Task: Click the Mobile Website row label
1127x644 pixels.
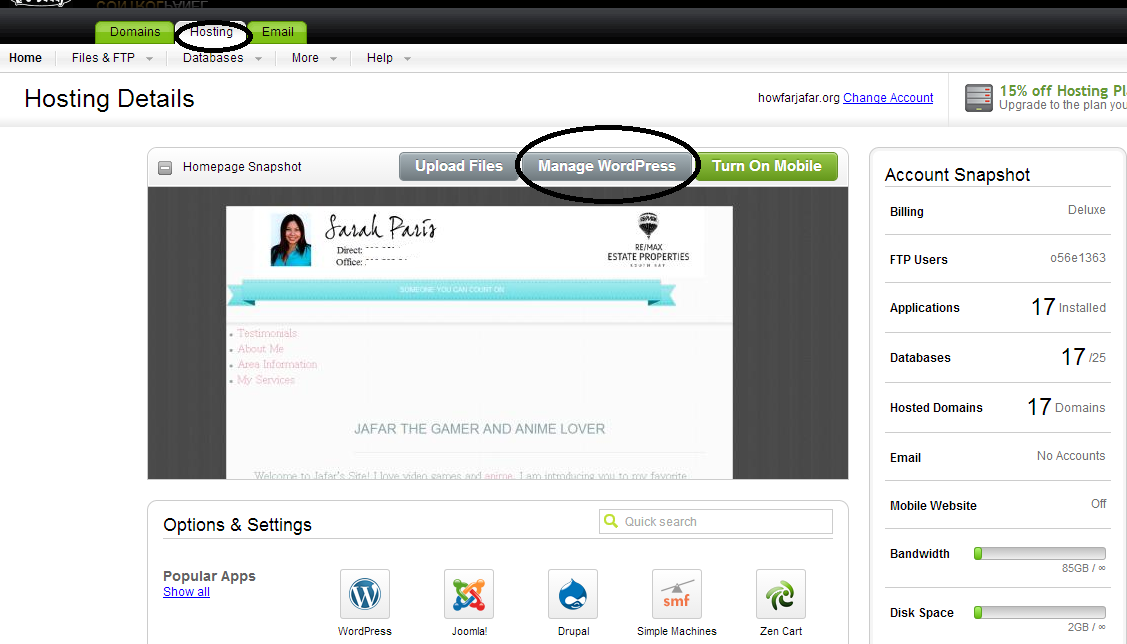Action: [933, 506]
